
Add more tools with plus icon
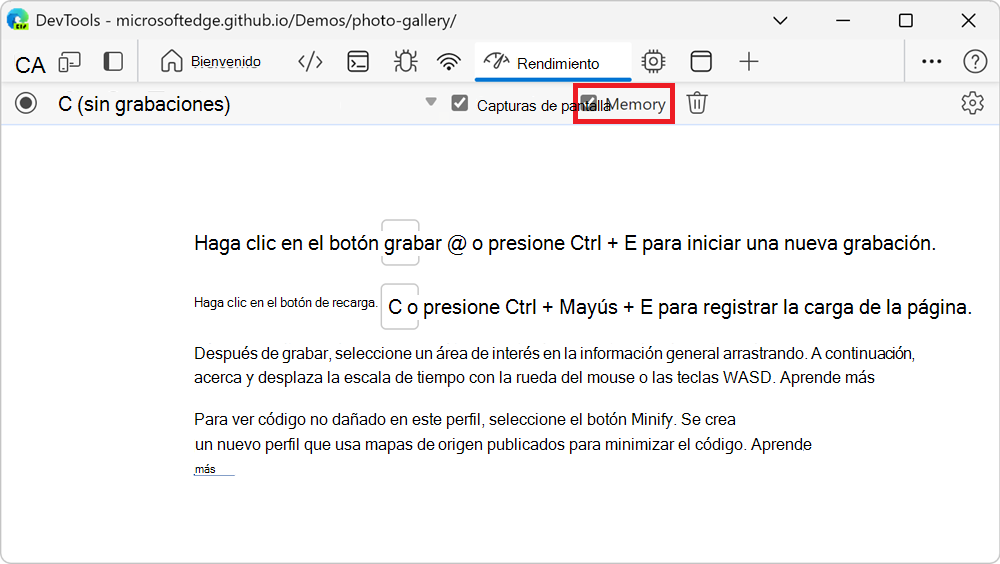[749, 61]
